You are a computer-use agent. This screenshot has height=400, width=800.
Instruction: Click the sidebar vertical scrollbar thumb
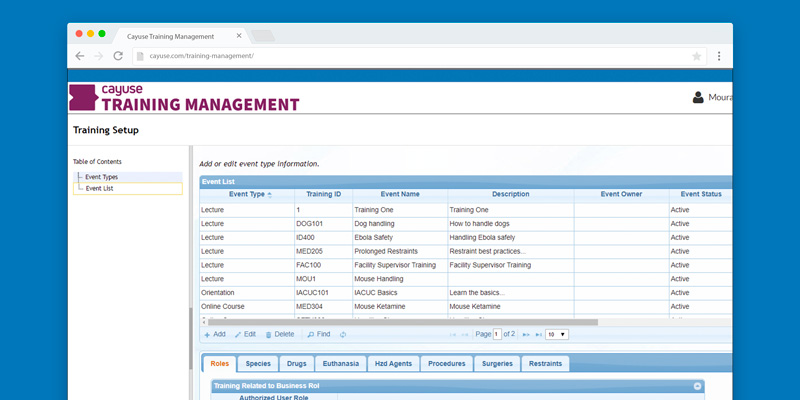191,336
